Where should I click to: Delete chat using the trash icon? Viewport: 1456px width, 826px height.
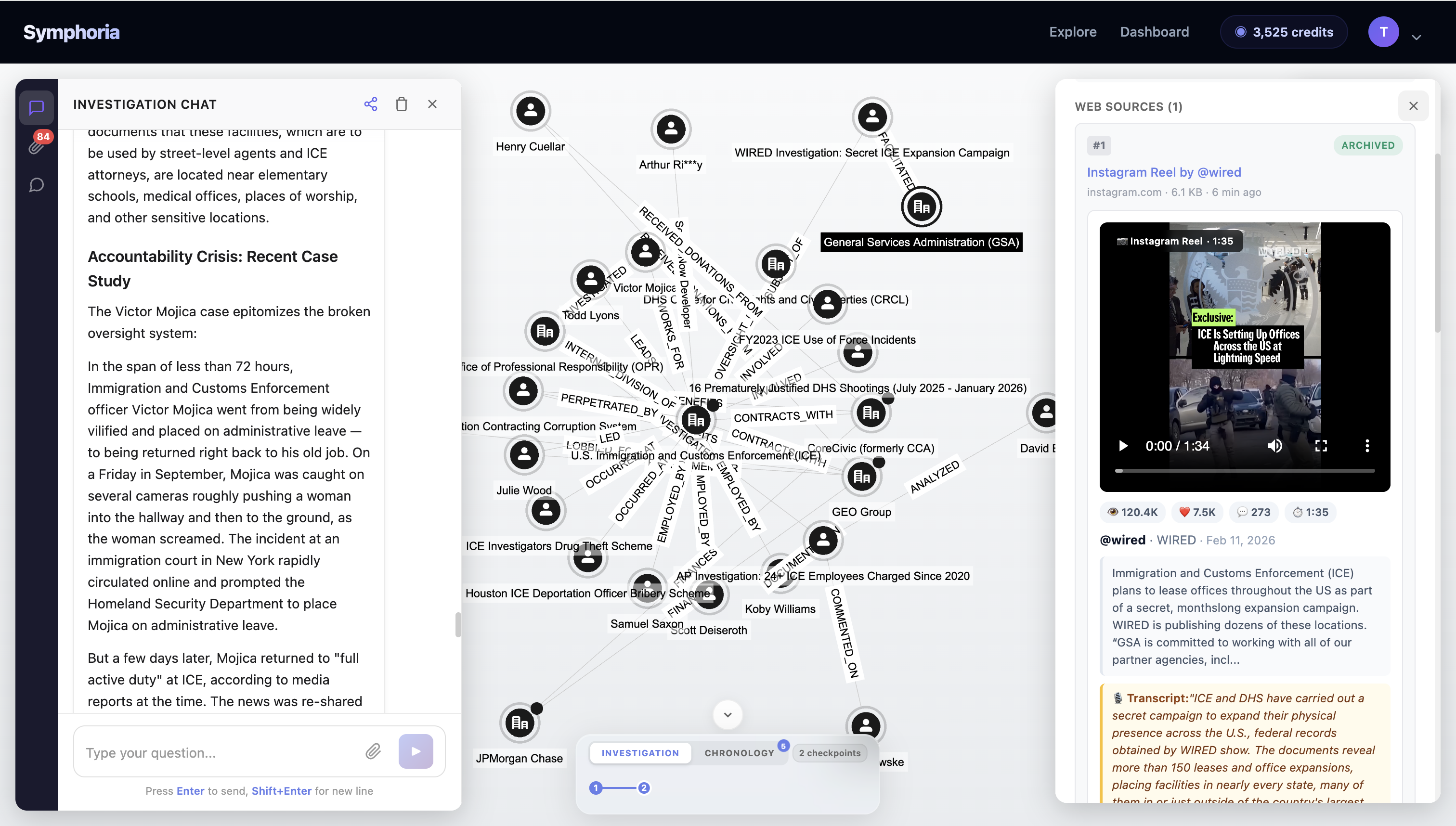(401, 104)
